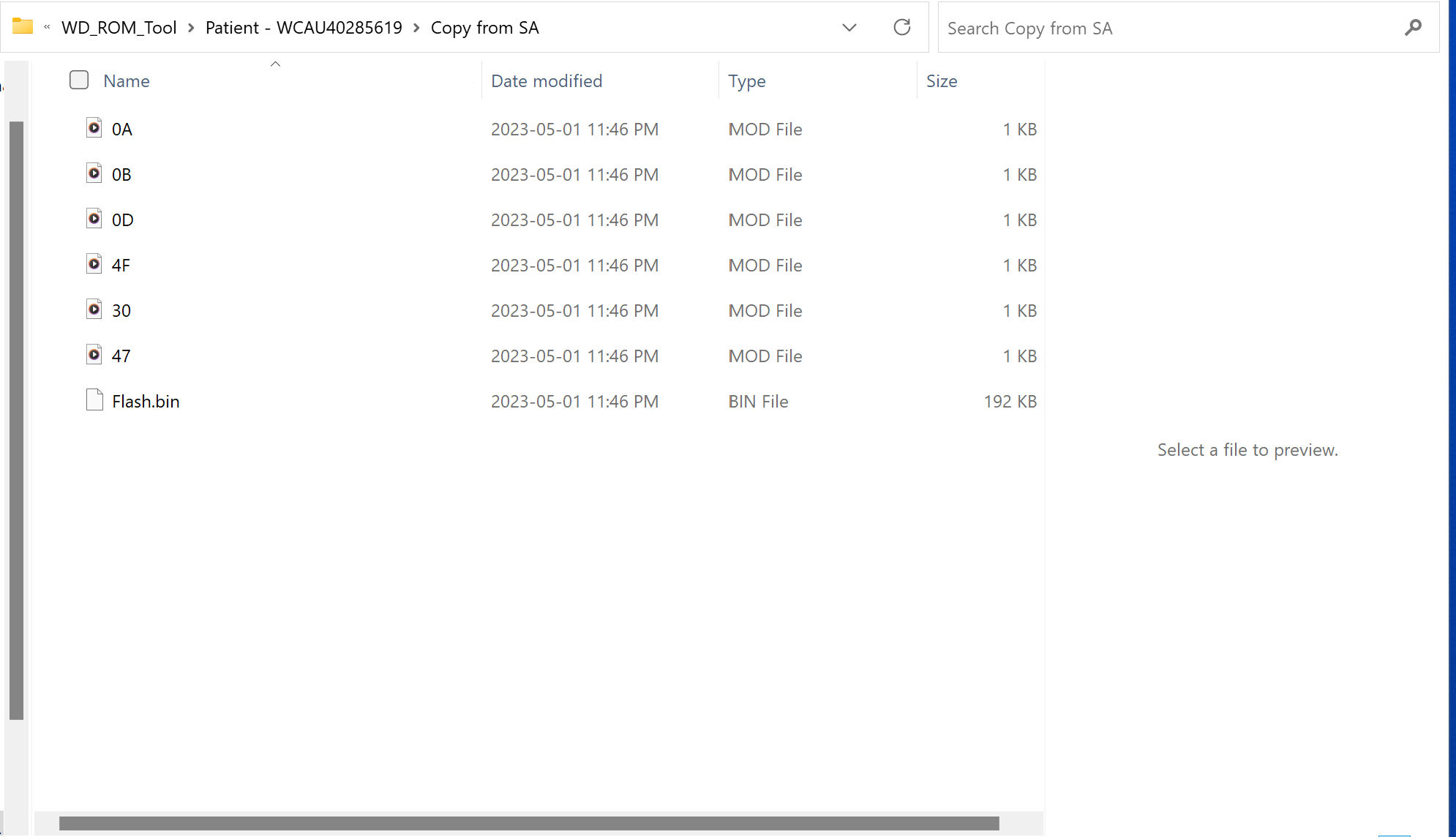
Task: Click the horizontal scrollbar of file list
Action: pos(529,823)
